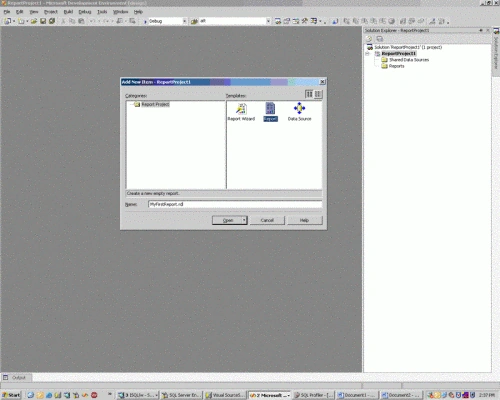Toggle the Solution Explorer auto-hide pin
500x400 pixels.
[481, 30]
